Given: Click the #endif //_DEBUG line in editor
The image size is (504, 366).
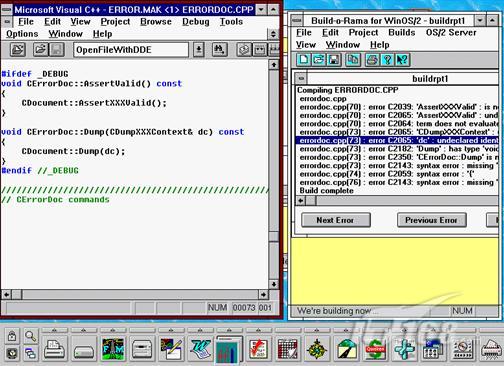Looking at the screenshot, I should [40, 171].
